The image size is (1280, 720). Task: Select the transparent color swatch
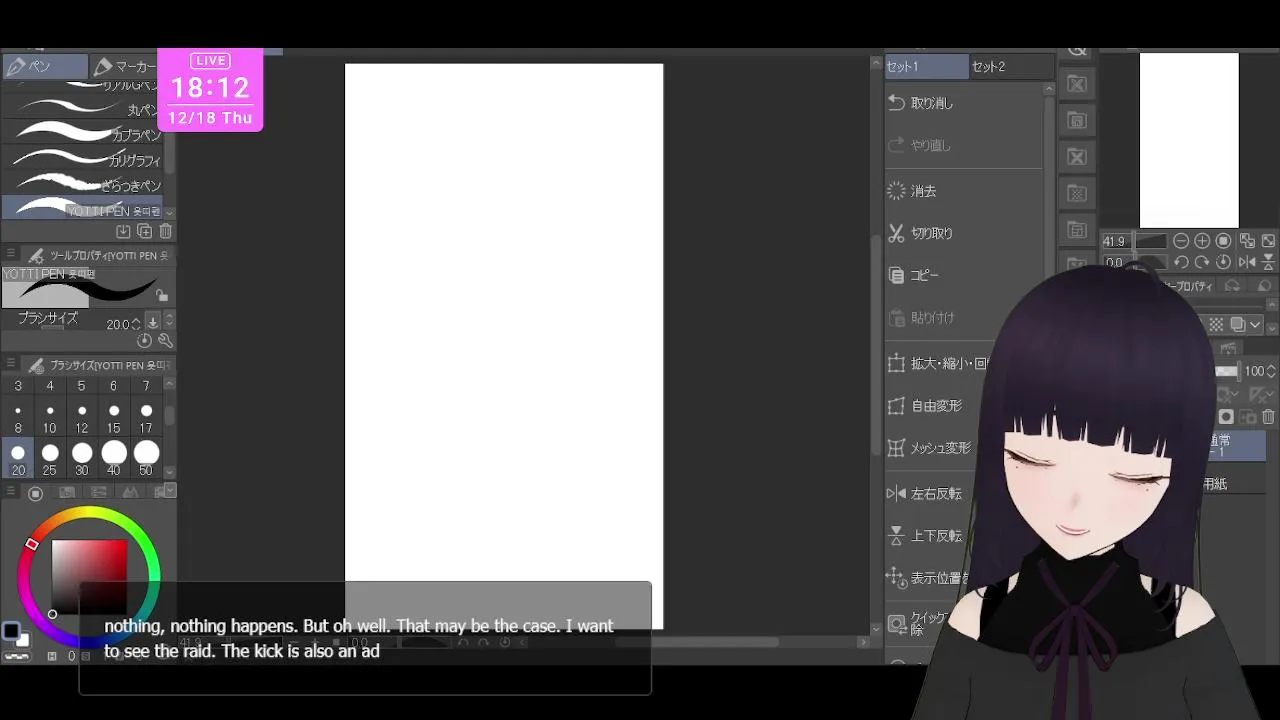(x=15, y=657)
